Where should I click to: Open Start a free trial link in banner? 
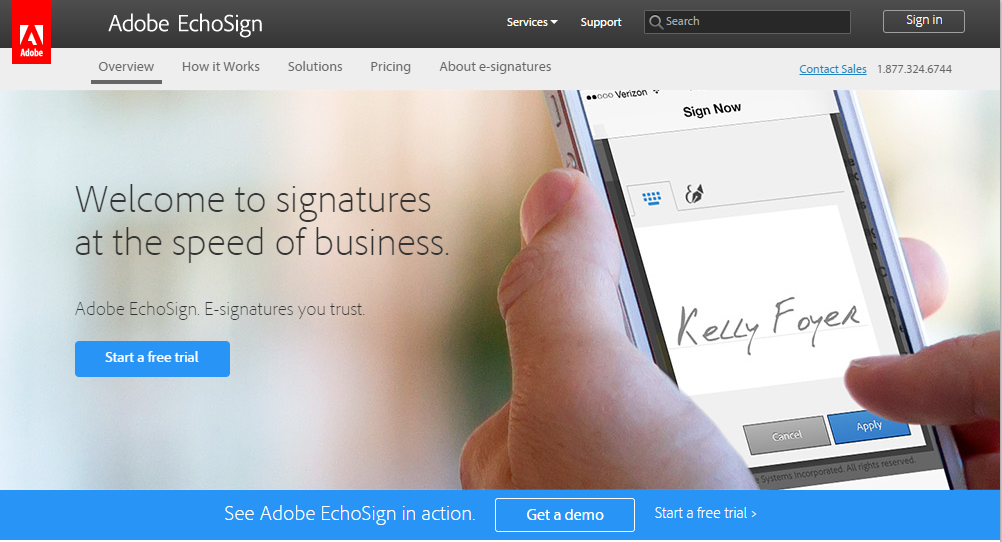(705, 513)
